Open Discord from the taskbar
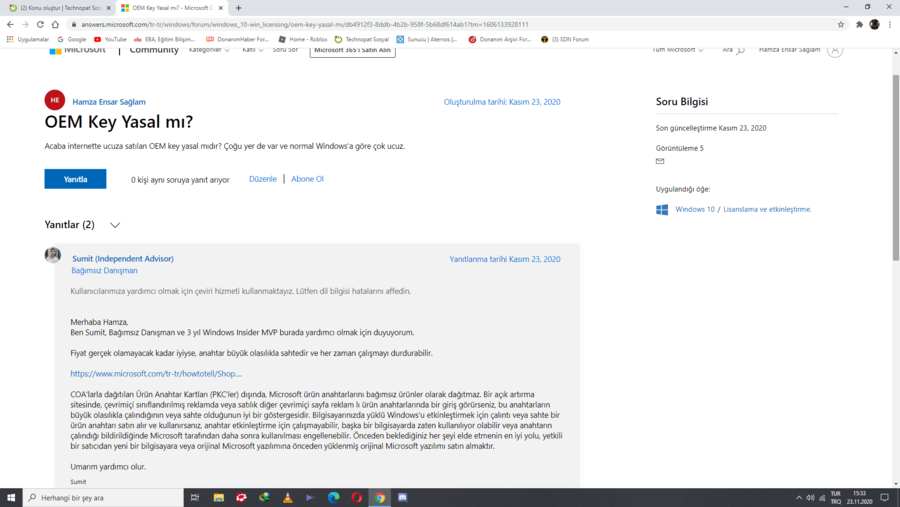The width and height of the screenshot is (900, 507). [x=402, y=498]
